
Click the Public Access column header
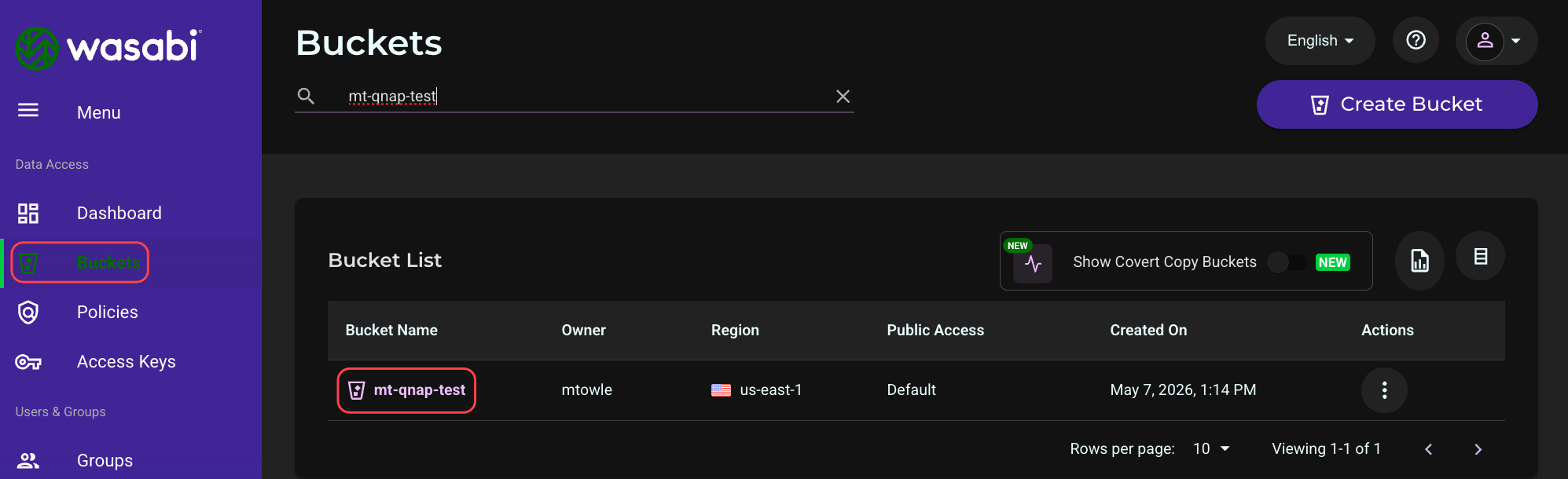click(935, 331)
